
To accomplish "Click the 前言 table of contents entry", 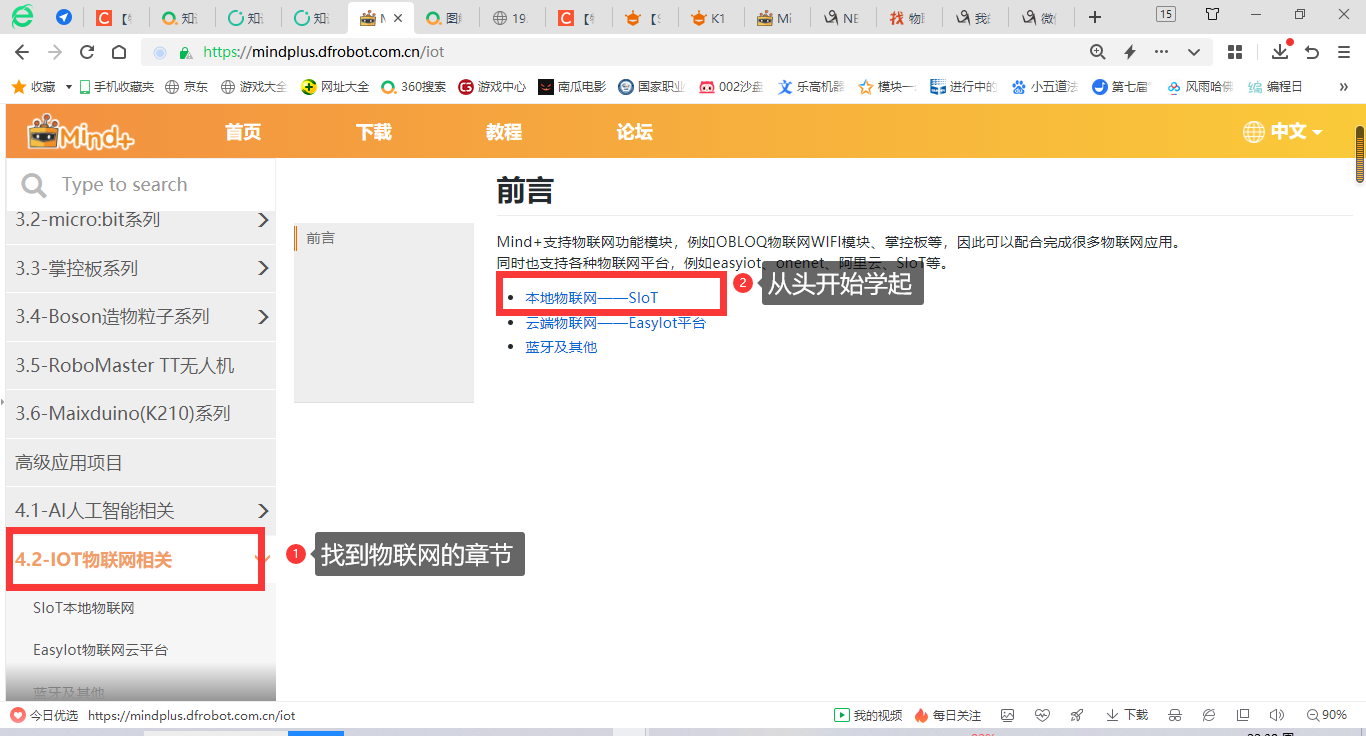I will pyautogui.click(x=321, y=238).
